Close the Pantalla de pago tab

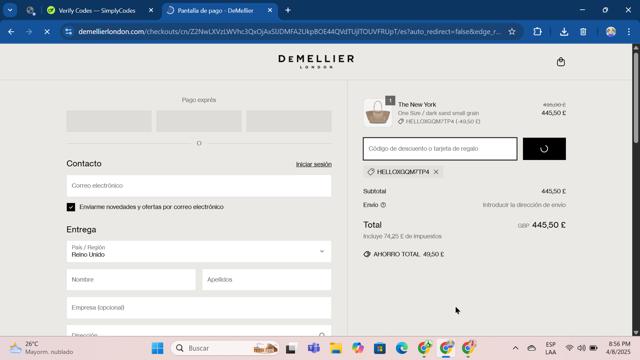270,11
